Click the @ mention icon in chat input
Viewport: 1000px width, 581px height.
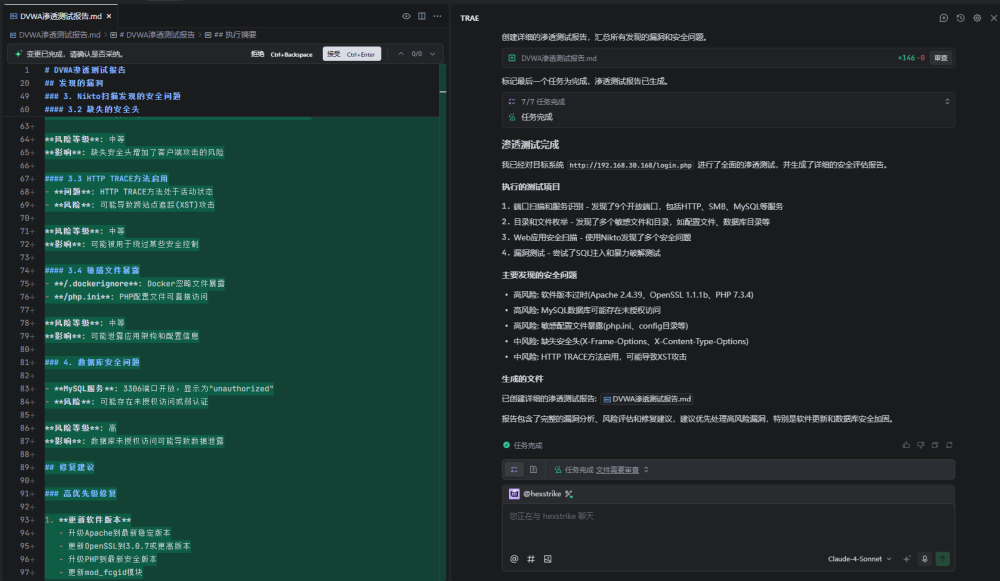coord(513,558)
